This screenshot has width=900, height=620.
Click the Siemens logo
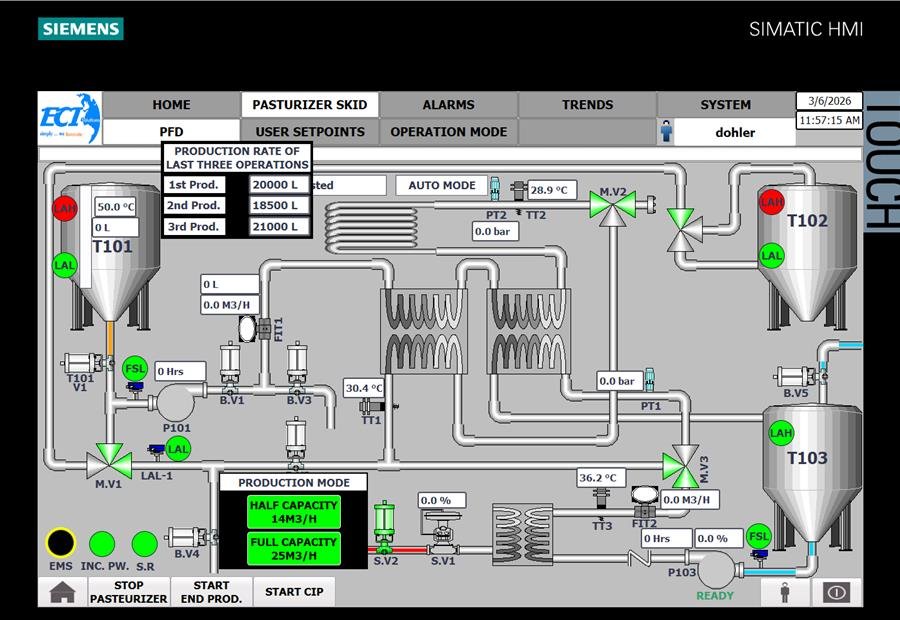[81, 29]
